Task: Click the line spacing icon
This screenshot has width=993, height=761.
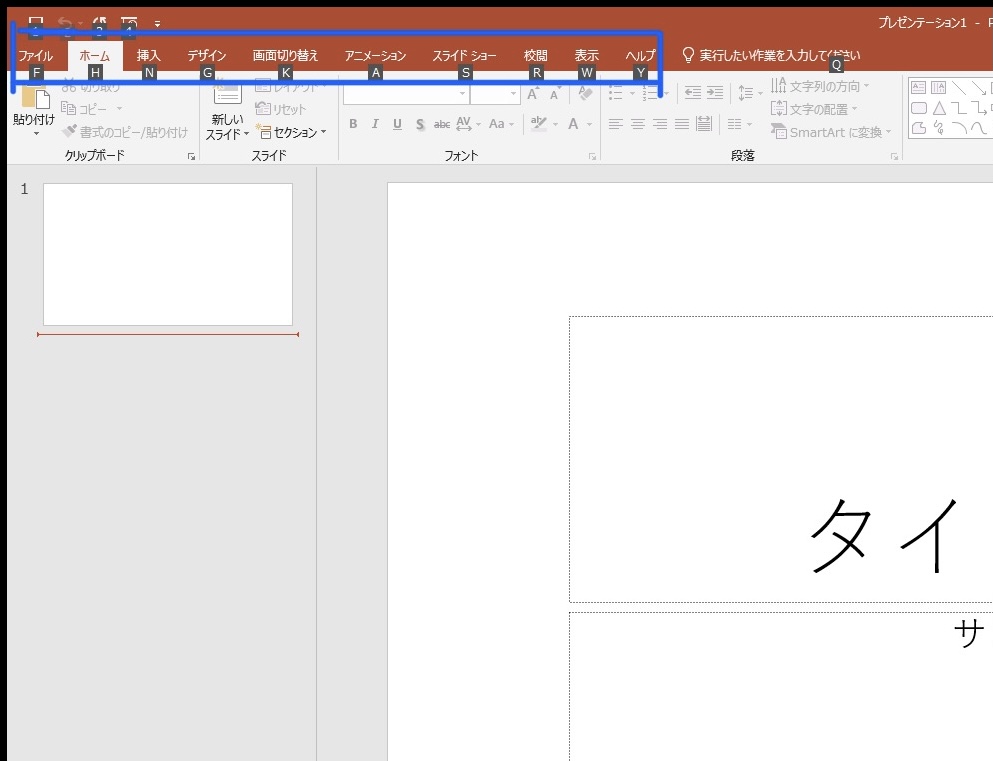Action: (745, 94)
